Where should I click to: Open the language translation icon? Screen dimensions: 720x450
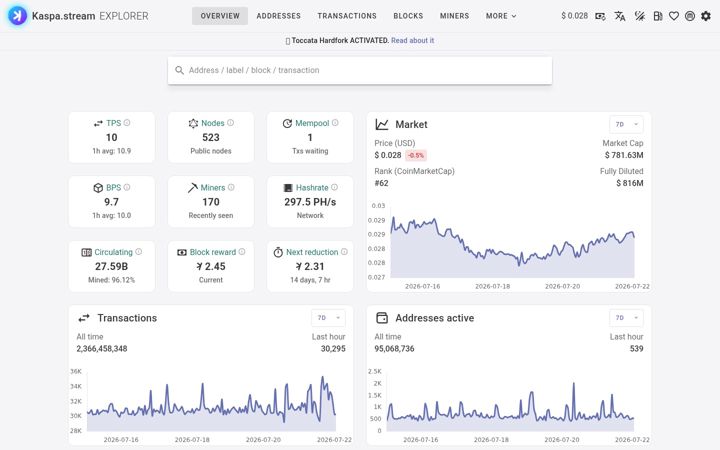click(x=620, y=16)
